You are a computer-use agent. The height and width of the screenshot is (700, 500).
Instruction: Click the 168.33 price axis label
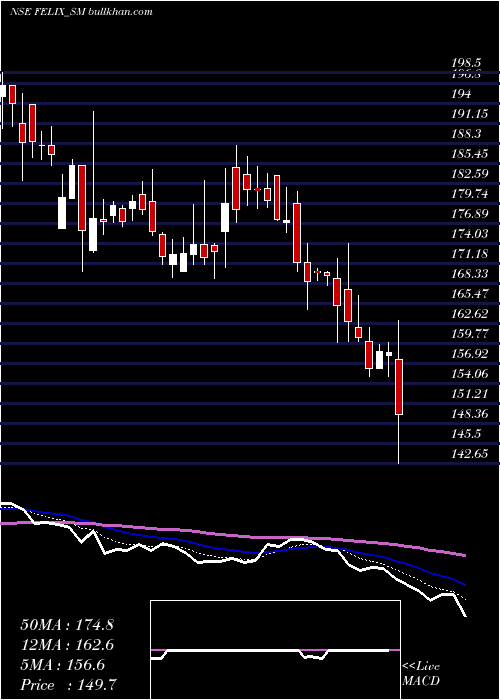pos(469,274)
